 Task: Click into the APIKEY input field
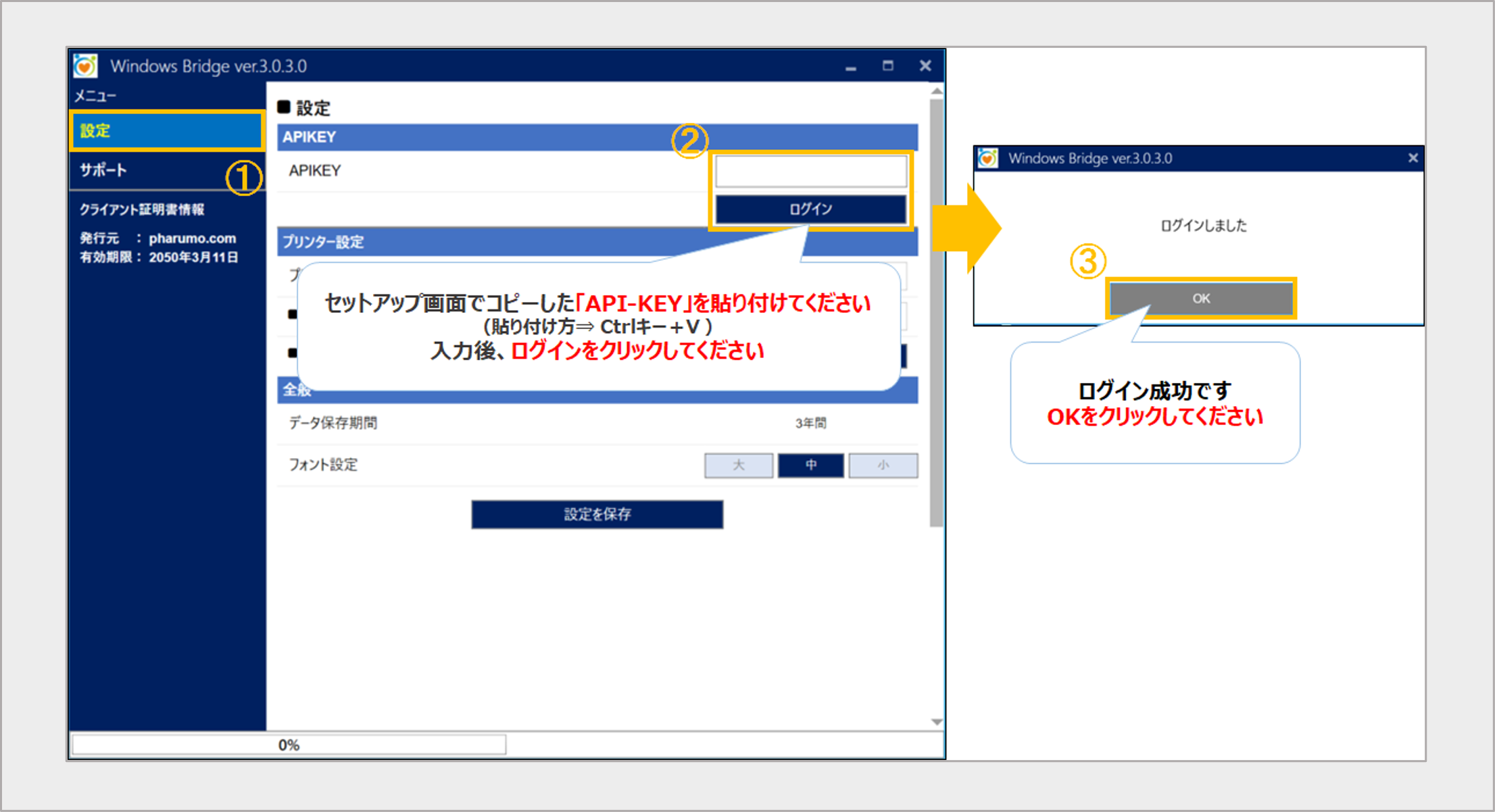(x=810, y=172)
